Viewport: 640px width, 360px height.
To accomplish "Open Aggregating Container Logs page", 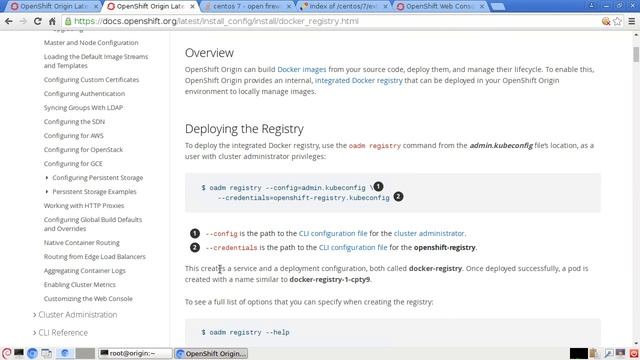I will 84,271.
